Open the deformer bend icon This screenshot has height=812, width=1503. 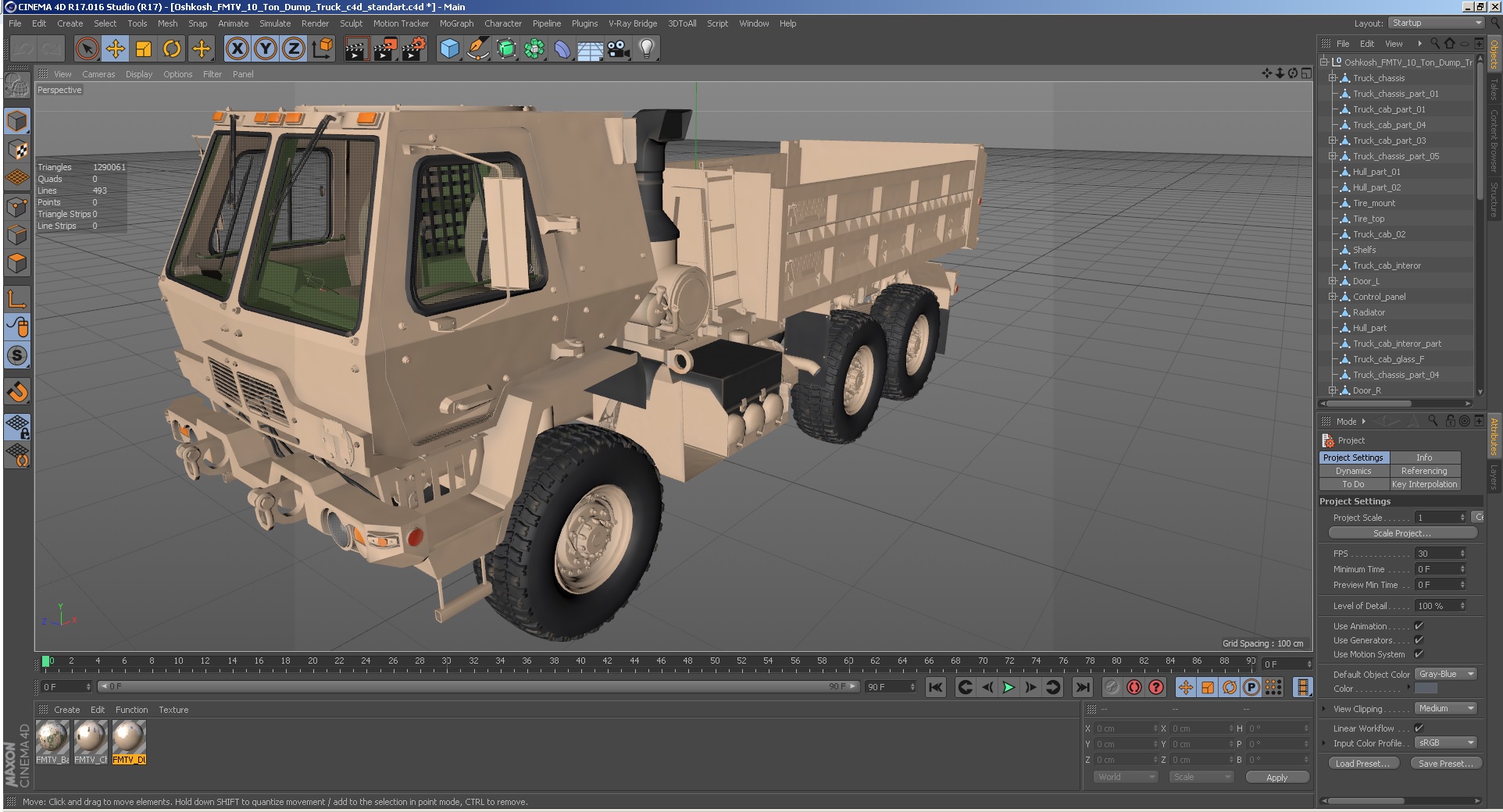pos(562,49)
